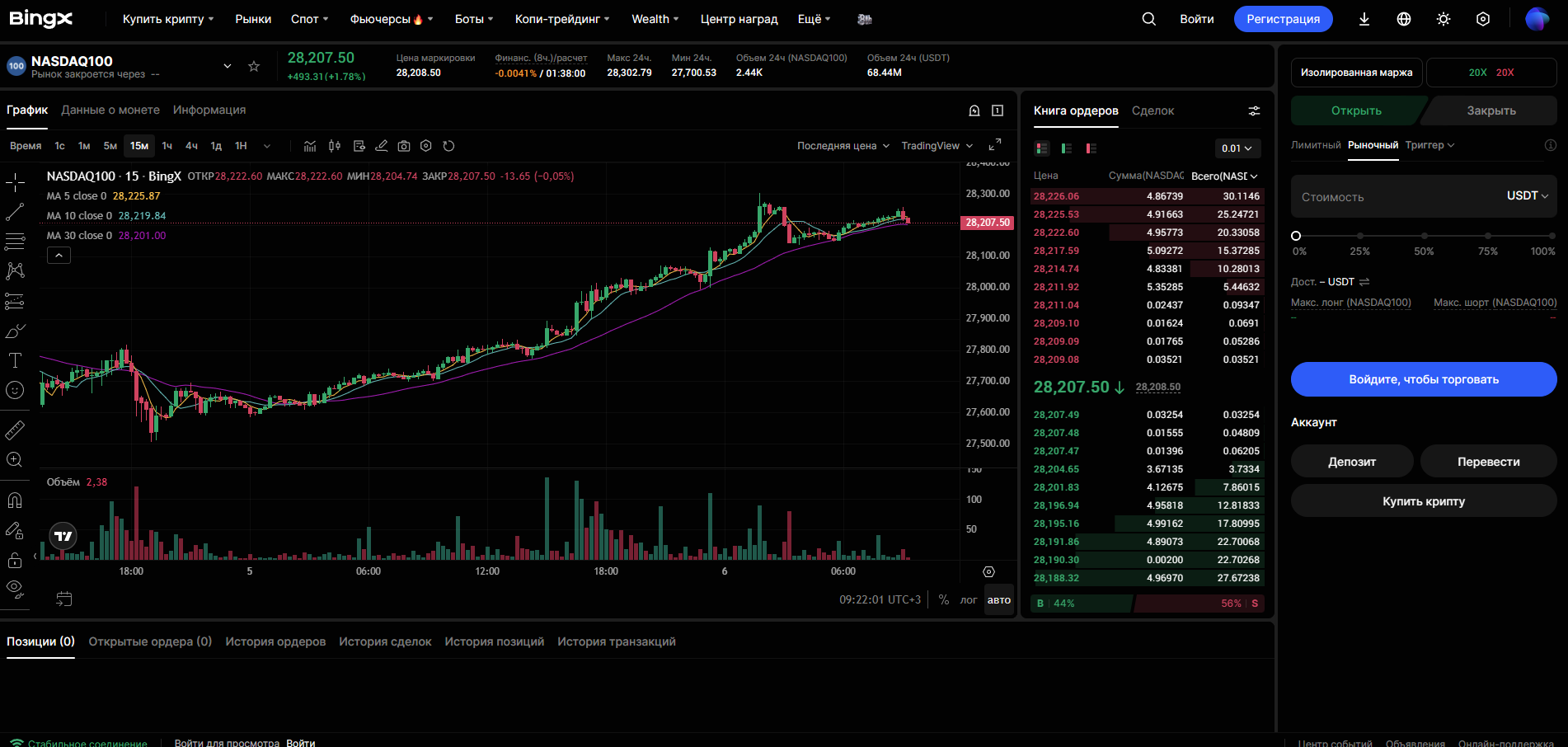The height and width of the screenshot is (747, 1568).
Task: Click the Депозит button
Action: coord(1352,462)
